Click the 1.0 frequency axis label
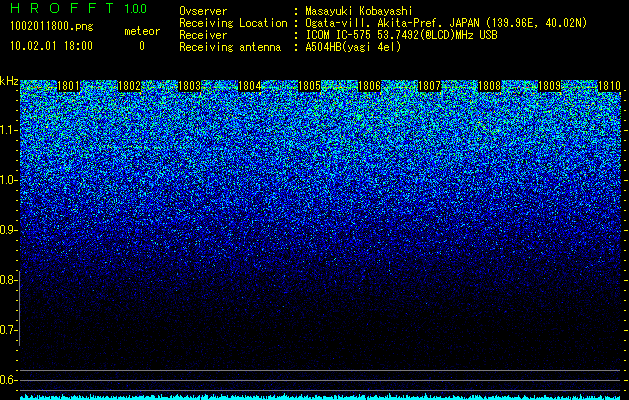Image resolution: width=629 pixels, height=400 pixels. click(x=7, y=180)
